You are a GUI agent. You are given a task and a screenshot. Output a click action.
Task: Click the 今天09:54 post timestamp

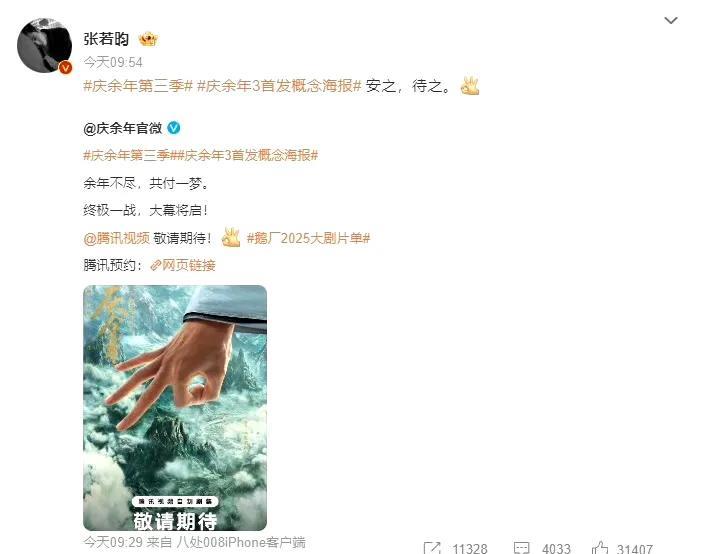[x=113, y=62]
